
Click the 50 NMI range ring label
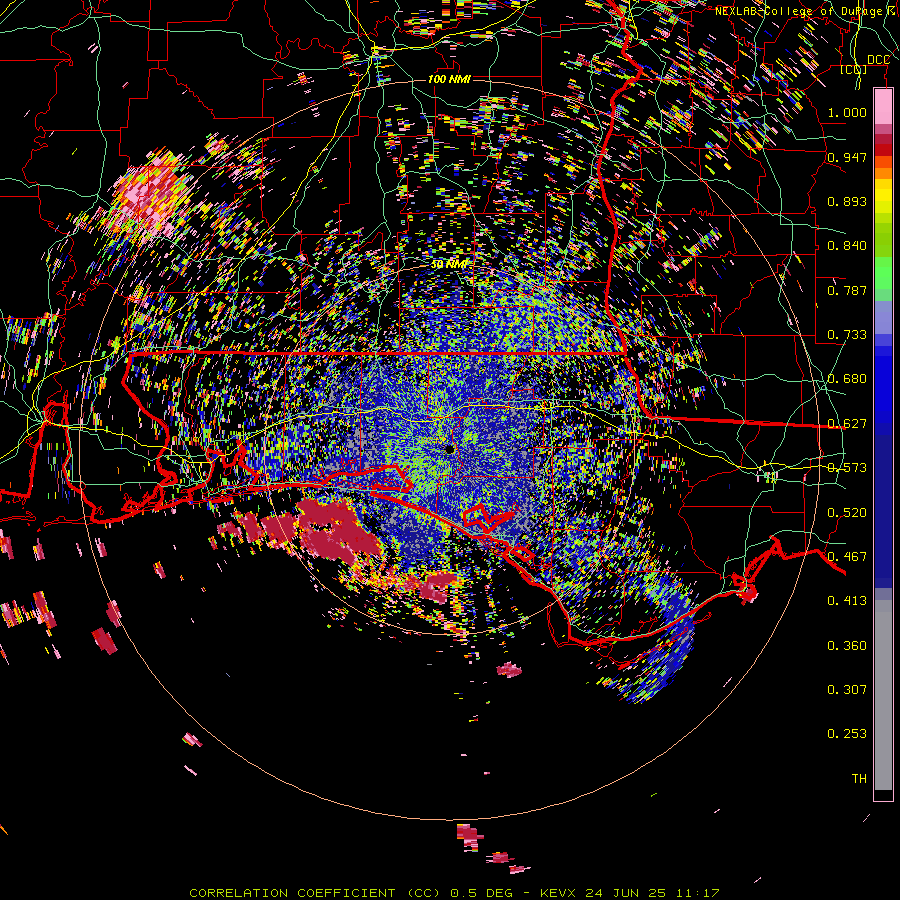click(x=449, y=264)
